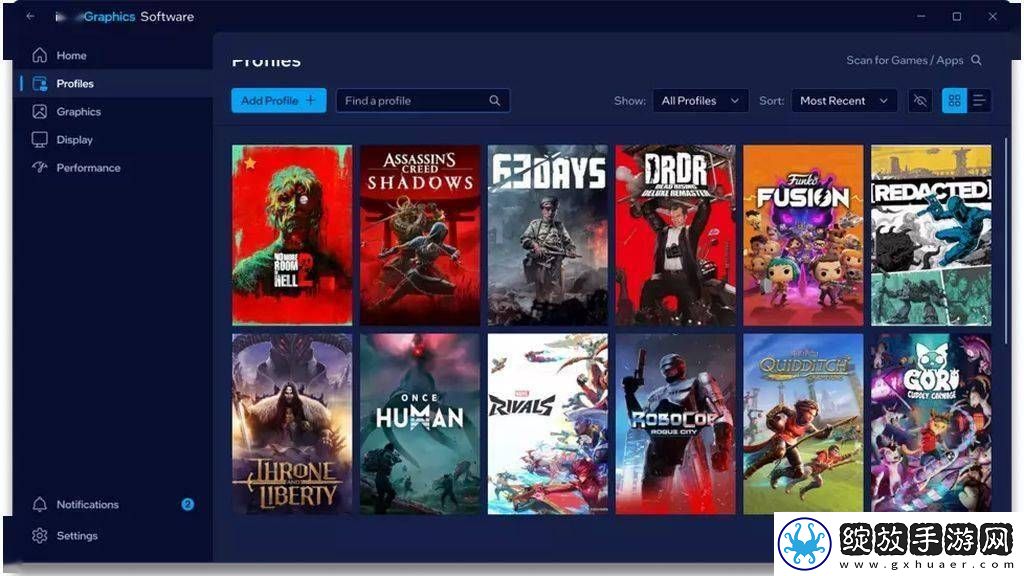
Task: Open the Funko Fusion profile
Action: (803, 235)
